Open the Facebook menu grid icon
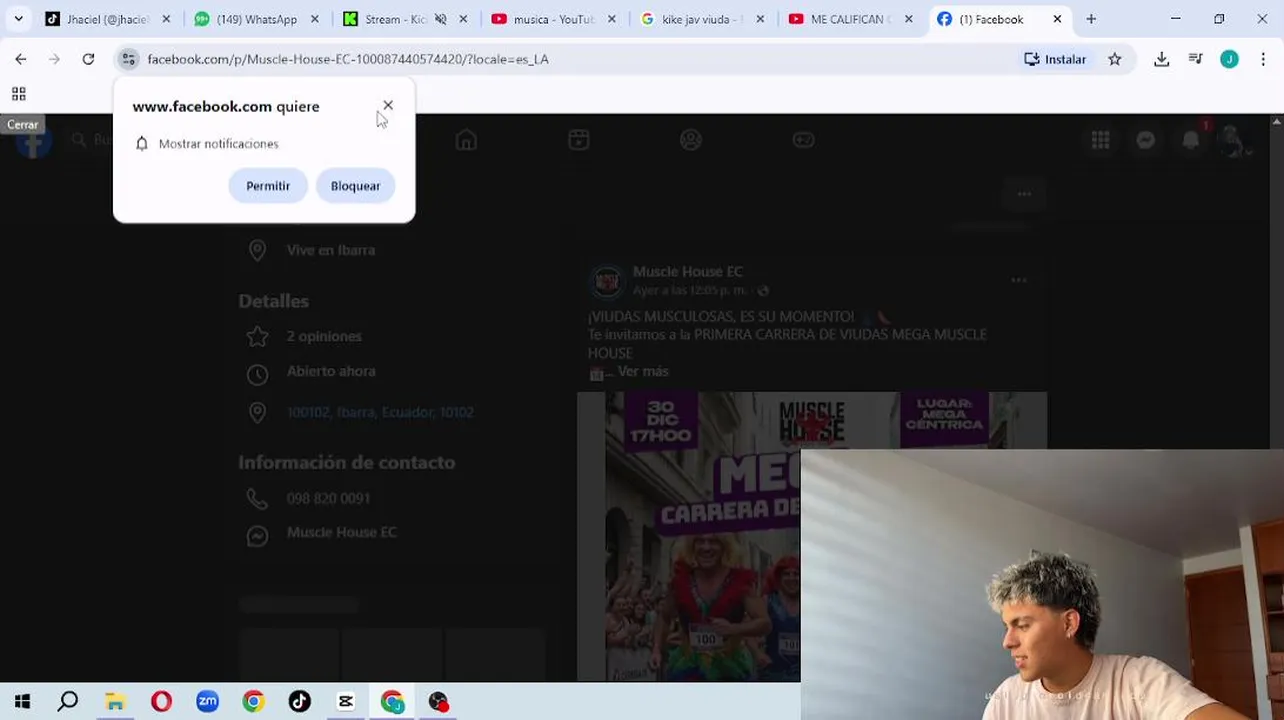Viewport: 1284px width, 720px height. [1100, 141]
